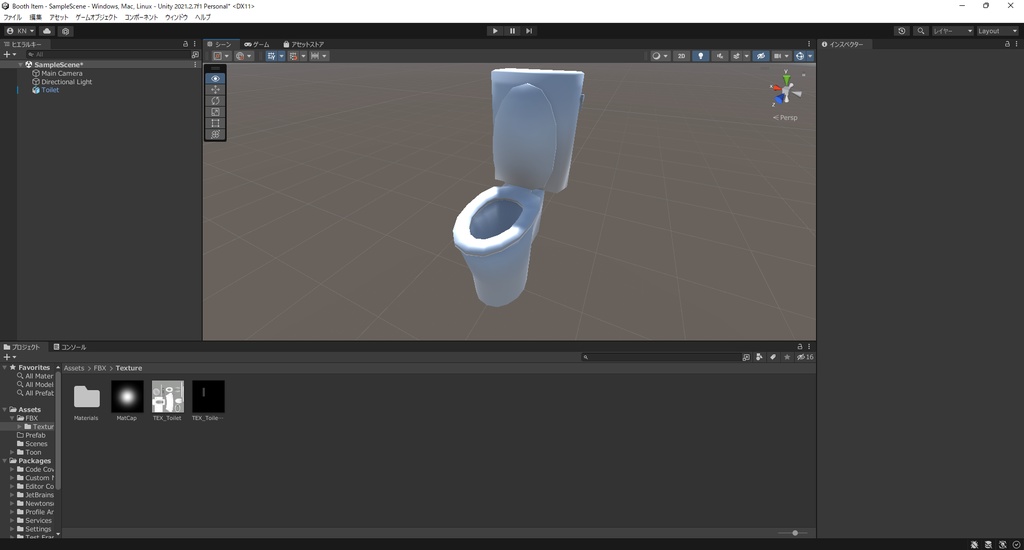Select the Scale tool in scene overlay
The width and height of the screenshot is (1024, 550).
(215, 112)
